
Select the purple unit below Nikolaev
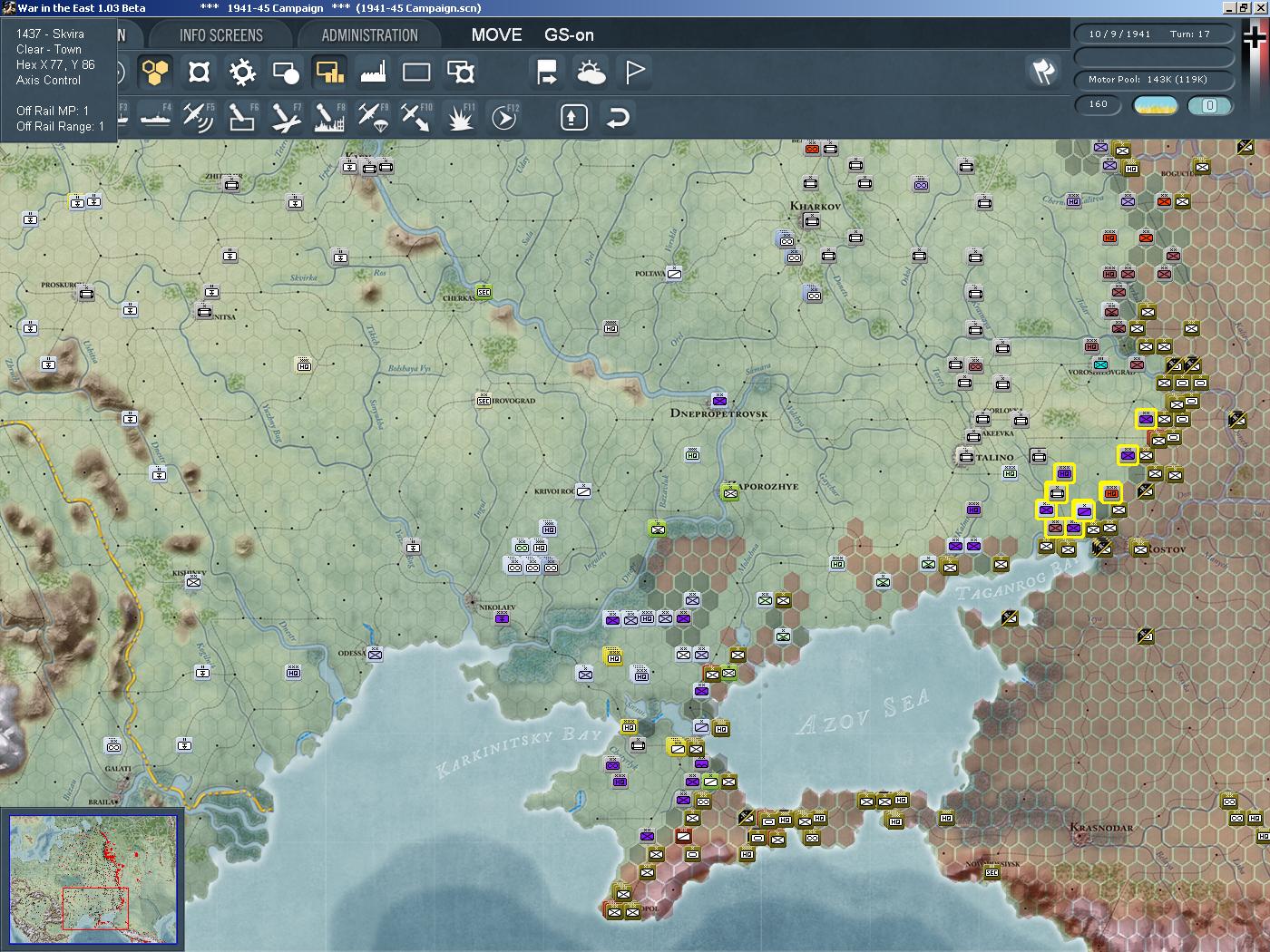pyautogui.click(x=502, y=618)
